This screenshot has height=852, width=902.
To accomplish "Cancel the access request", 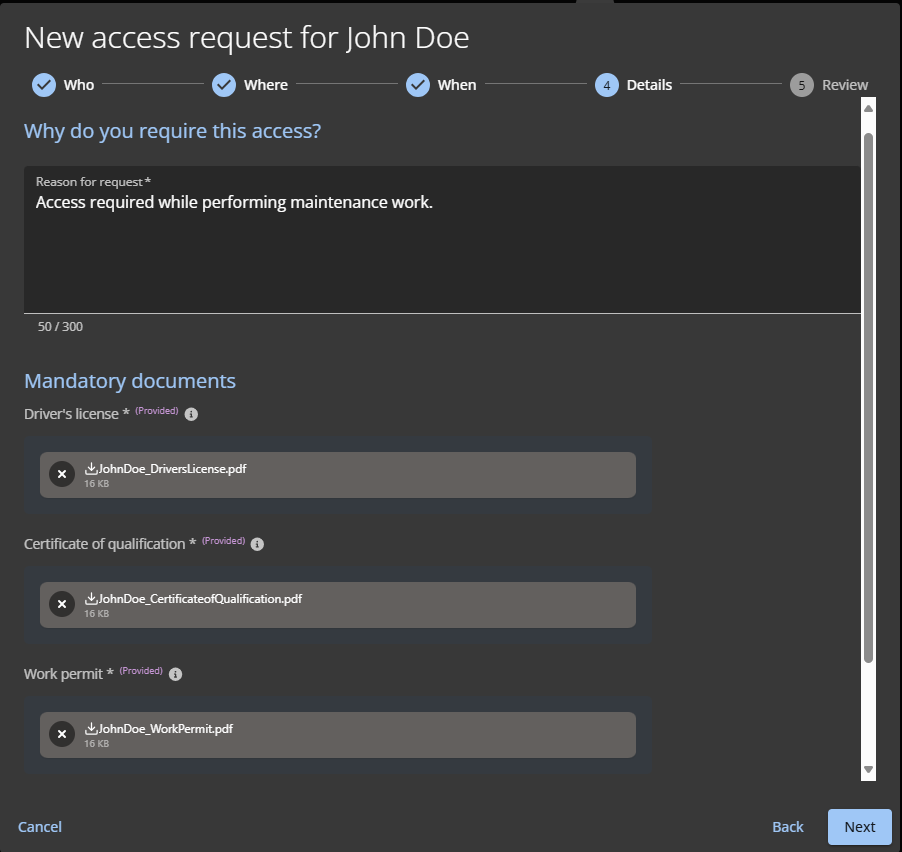I will (40, 827).
